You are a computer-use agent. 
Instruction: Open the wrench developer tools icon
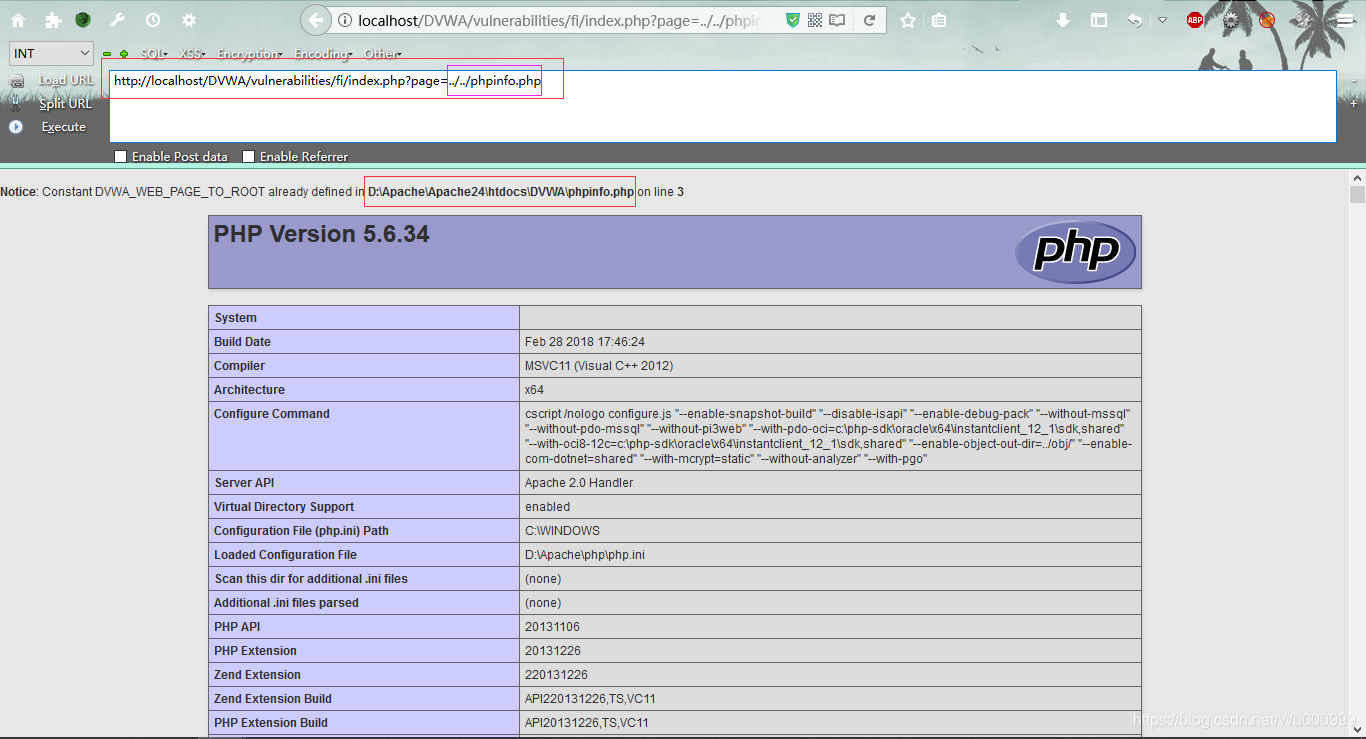click(117, 20)
